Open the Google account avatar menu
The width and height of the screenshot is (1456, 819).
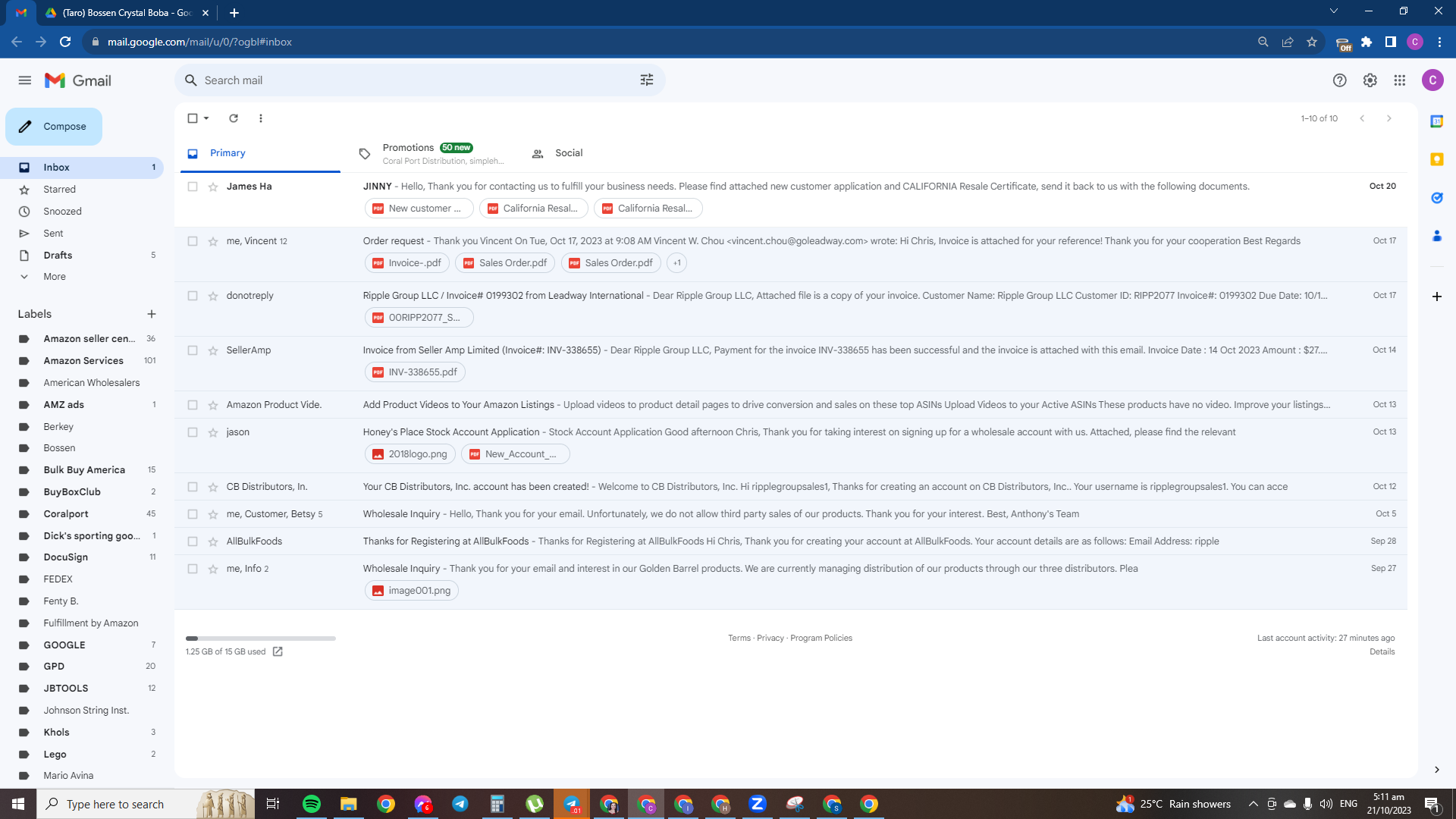click(1432, 80)
